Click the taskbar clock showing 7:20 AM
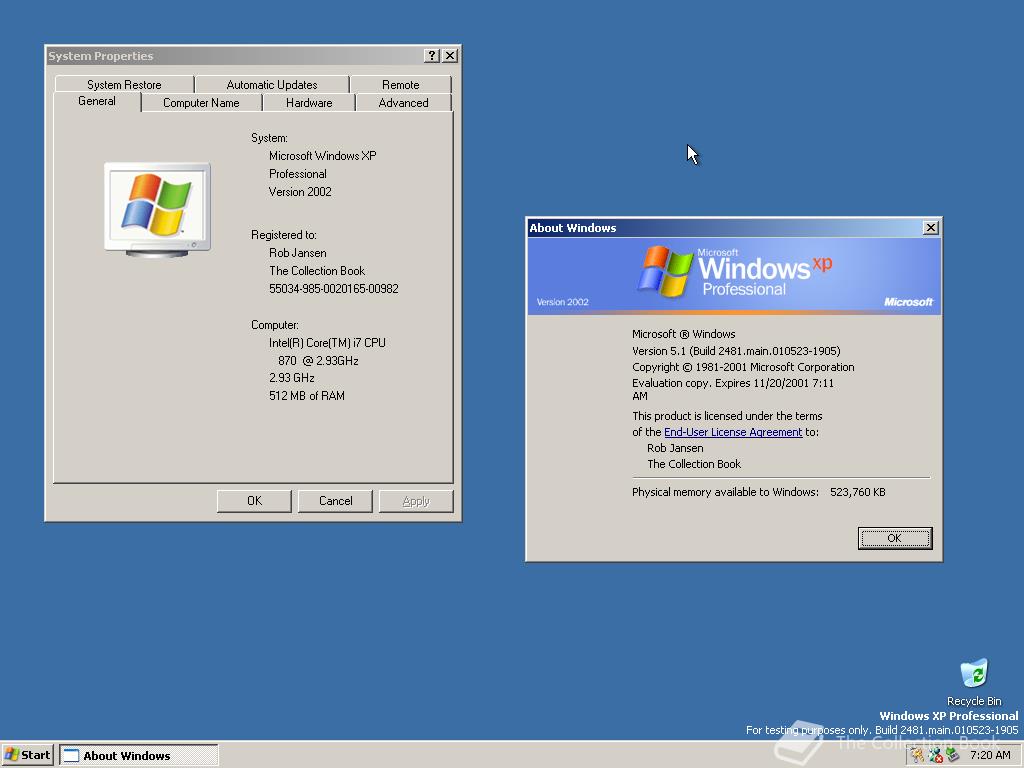This screenshot has width=1024, height=768. pos(990,756)
